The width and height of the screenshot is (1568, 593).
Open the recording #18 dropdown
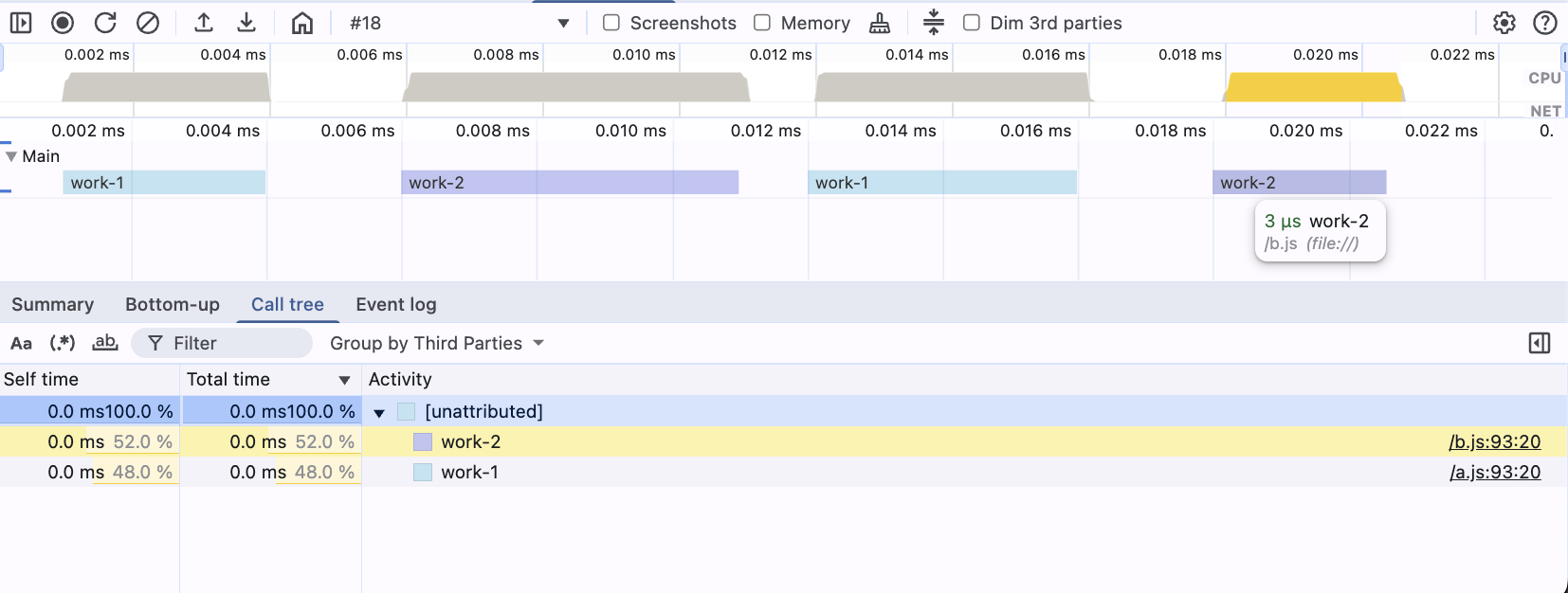click(x=459, y=23)
